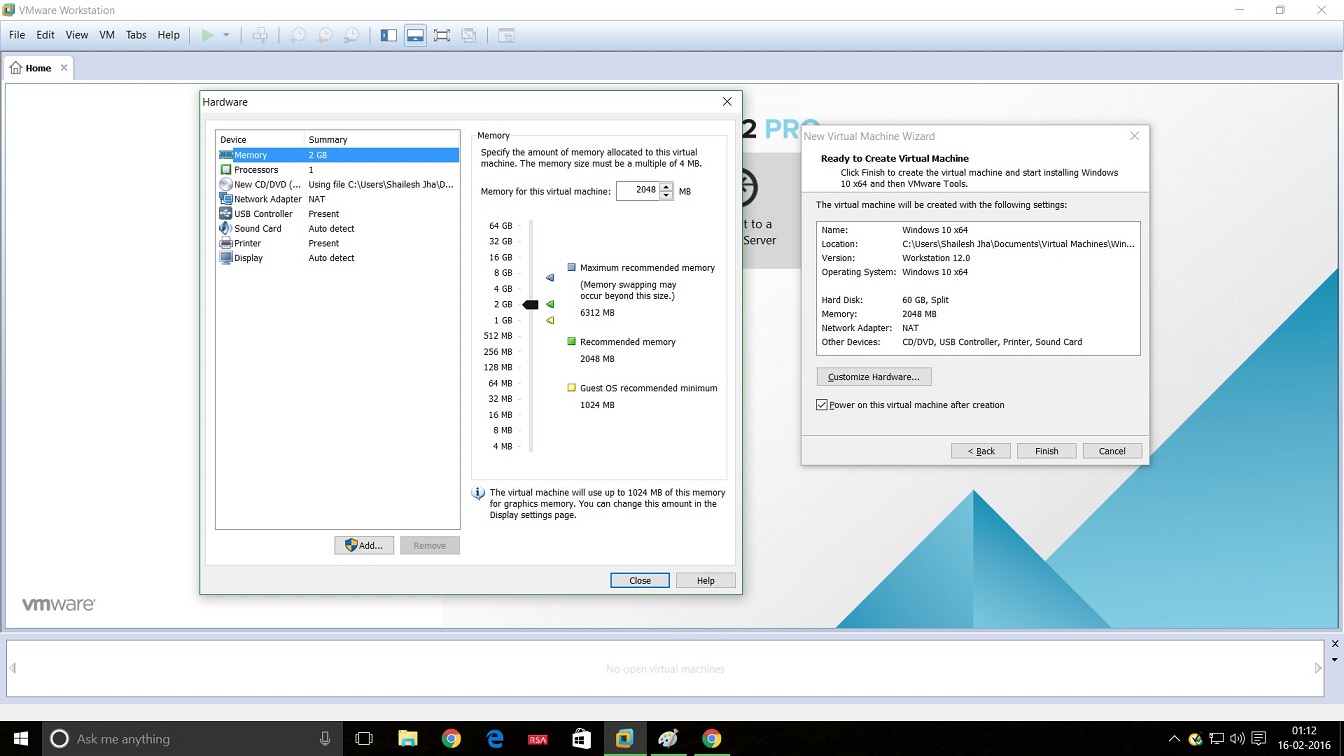Show hidden system tray icons
This screenshot has height=756, width=1344.
pyautogui.click(x=1174, y=739)
